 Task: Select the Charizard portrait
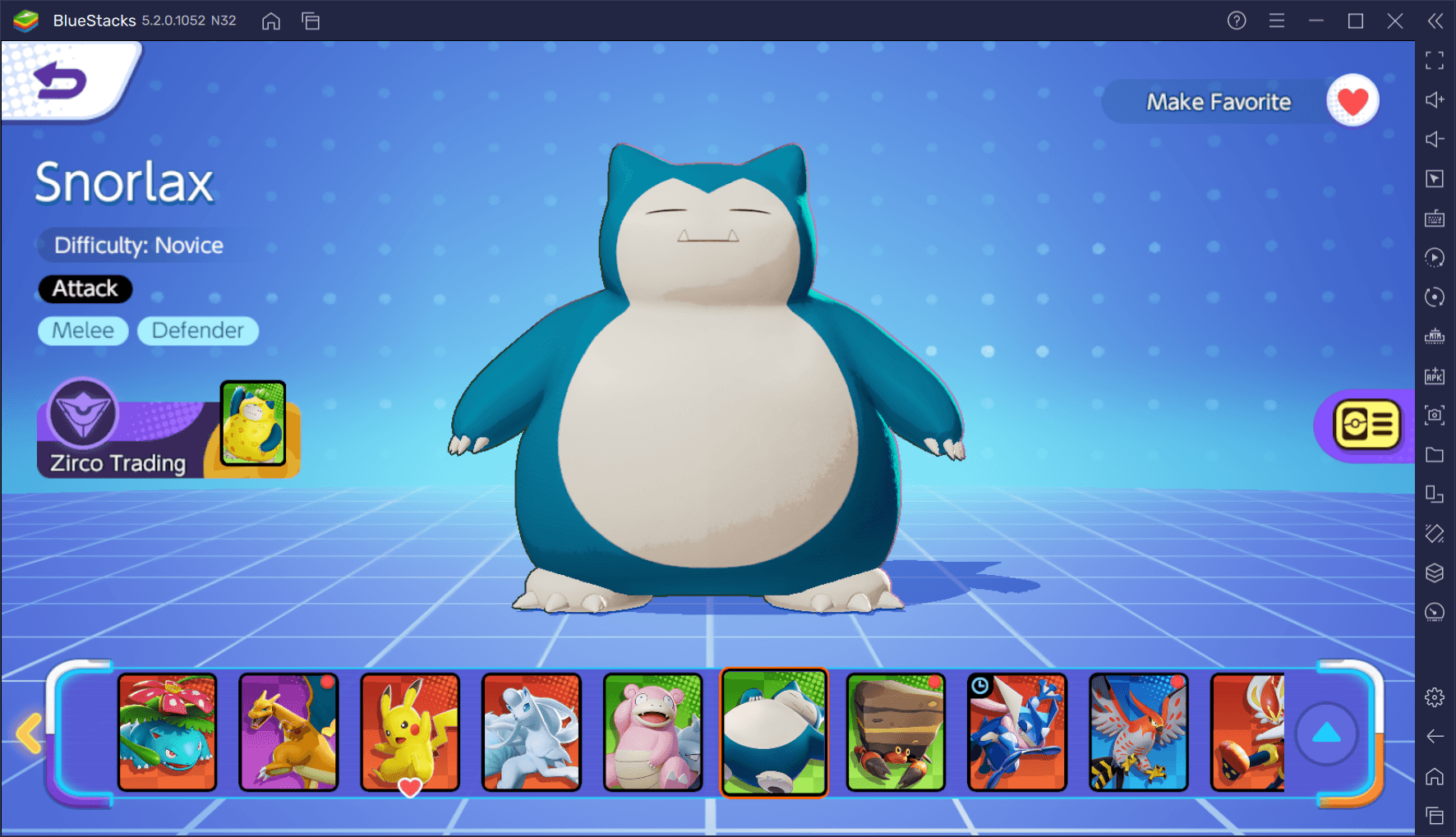click(288, 732)
